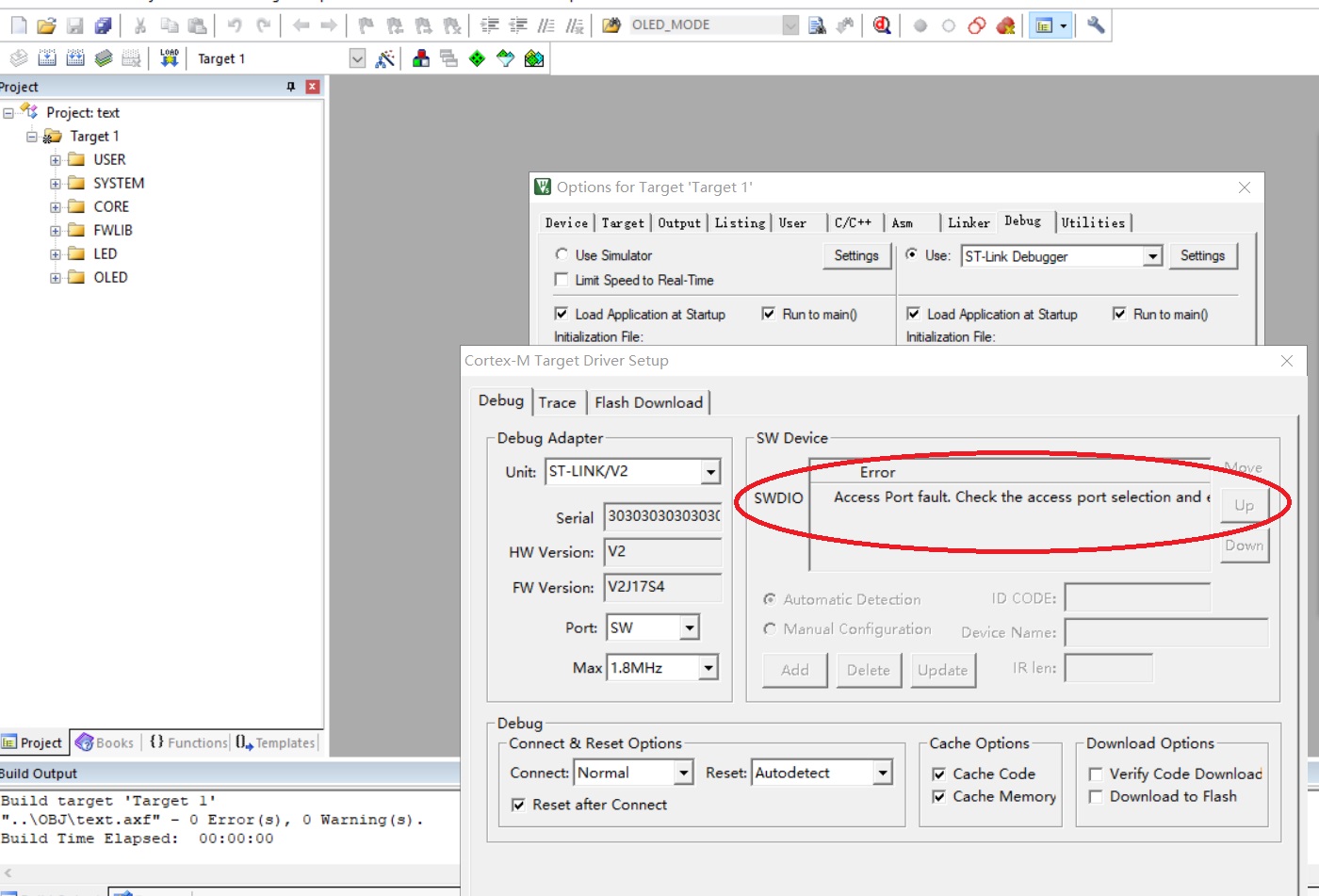Click the ST-Link Debugger Settings button
The width and height of the screenshot is (1319, 896).
(x=1203, y=255)
